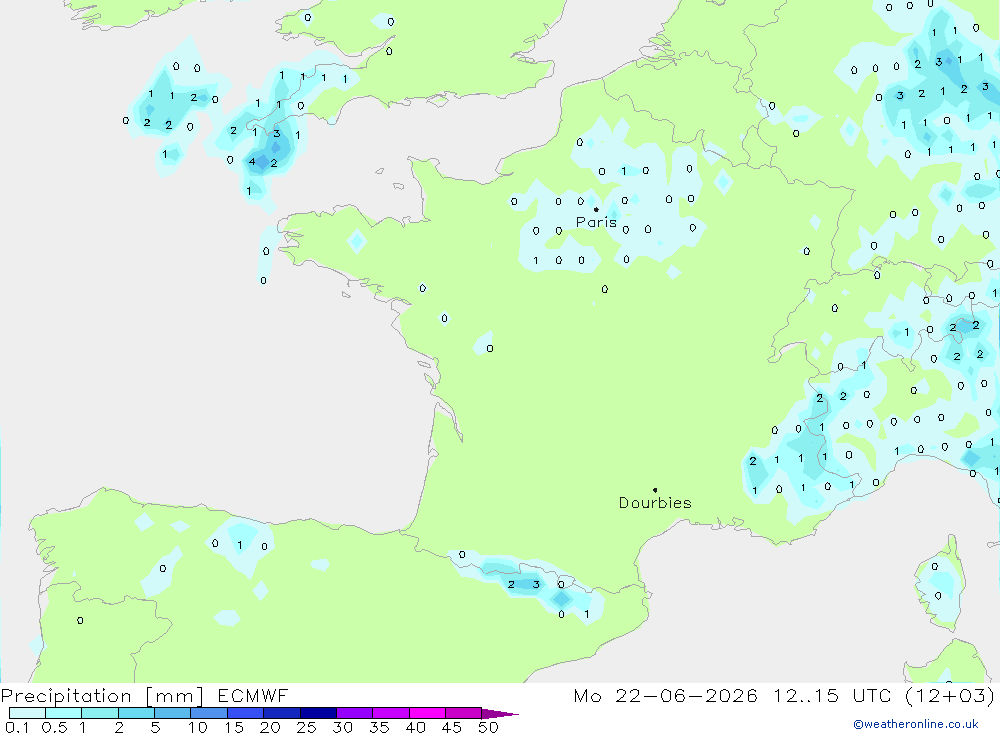1000x733 pixels.
Task: Click the '30' legend scale label
Action: [342, 727]
